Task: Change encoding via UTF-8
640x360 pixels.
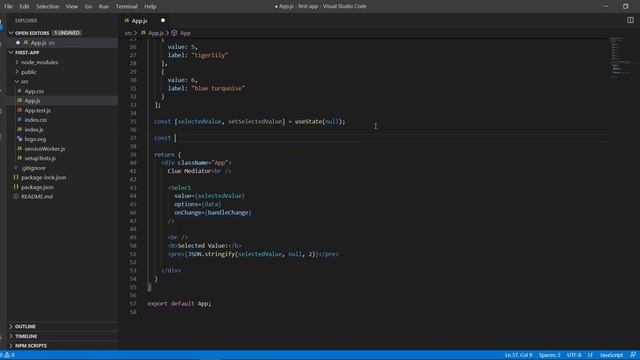Action: 574,355
